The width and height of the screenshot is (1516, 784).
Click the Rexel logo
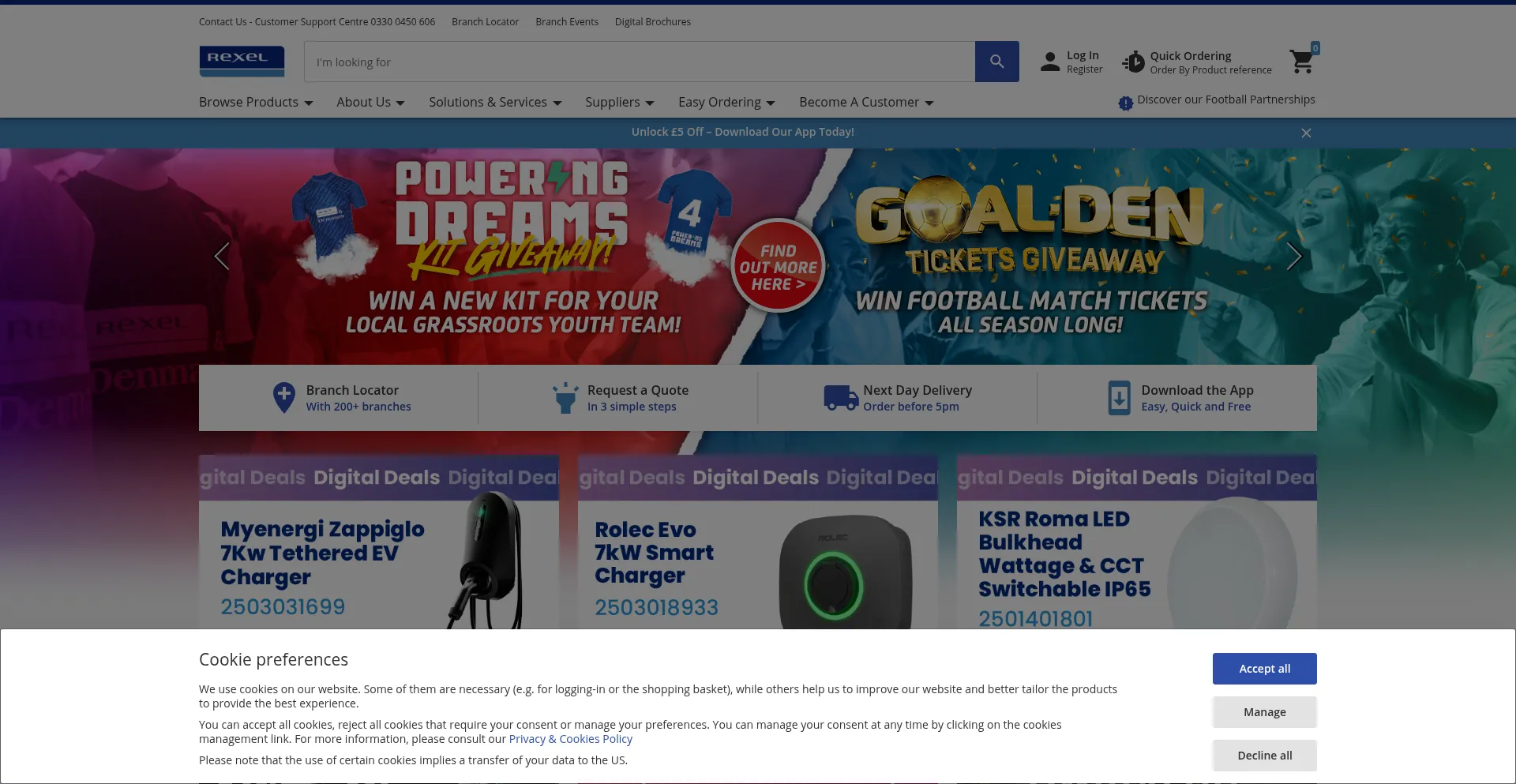(242, 62)
